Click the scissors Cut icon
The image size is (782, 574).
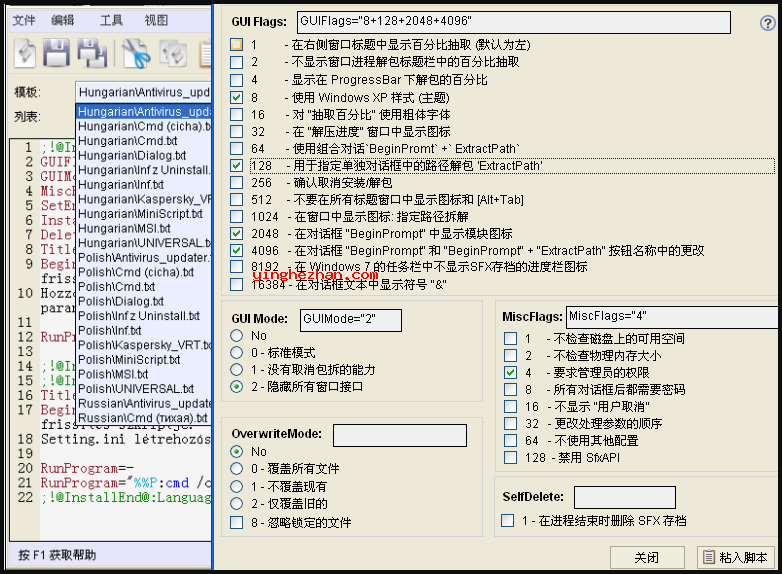tap(136, 53)
